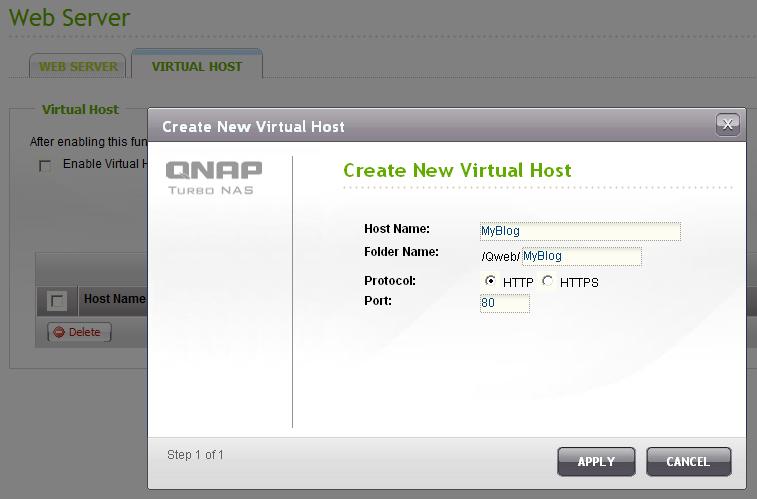Open the Virtual Host tab
This screenshot has width=757, height=499.
pyautogui.click(x=197, y=67)
